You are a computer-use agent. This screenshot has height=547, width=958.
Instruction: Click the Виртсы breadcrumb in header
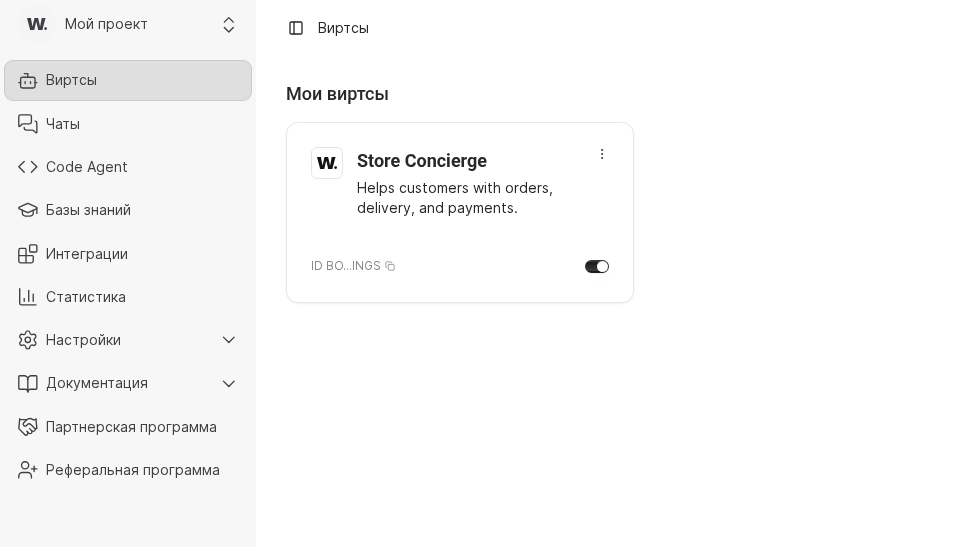pos(343,28)
